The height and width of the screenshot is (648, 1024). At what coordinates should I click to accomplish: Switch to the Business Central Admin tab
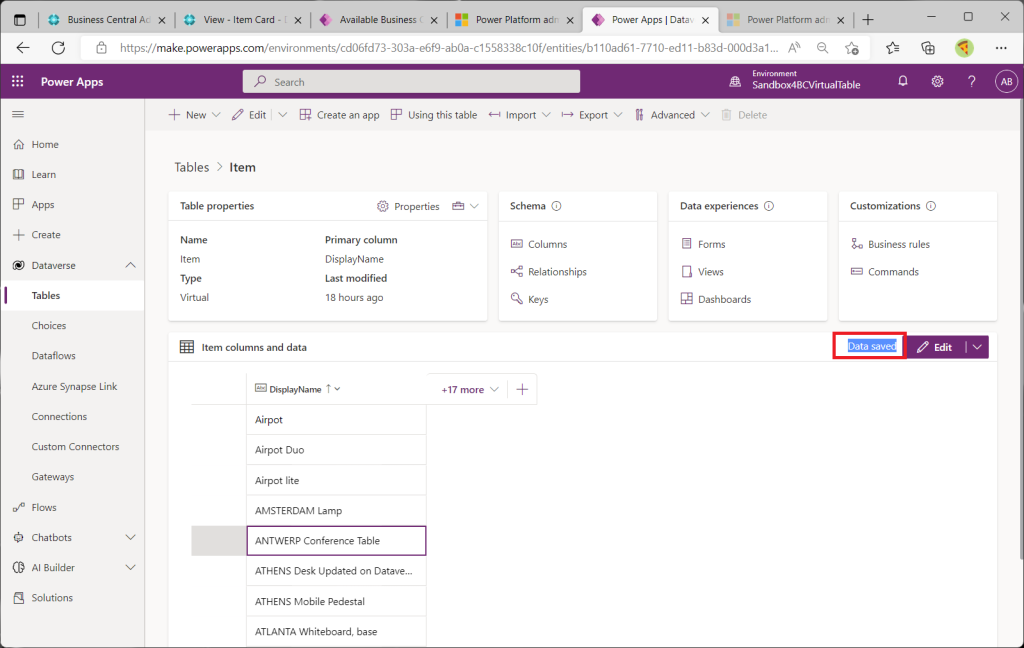pyautogui.click(x=107, y=20)
